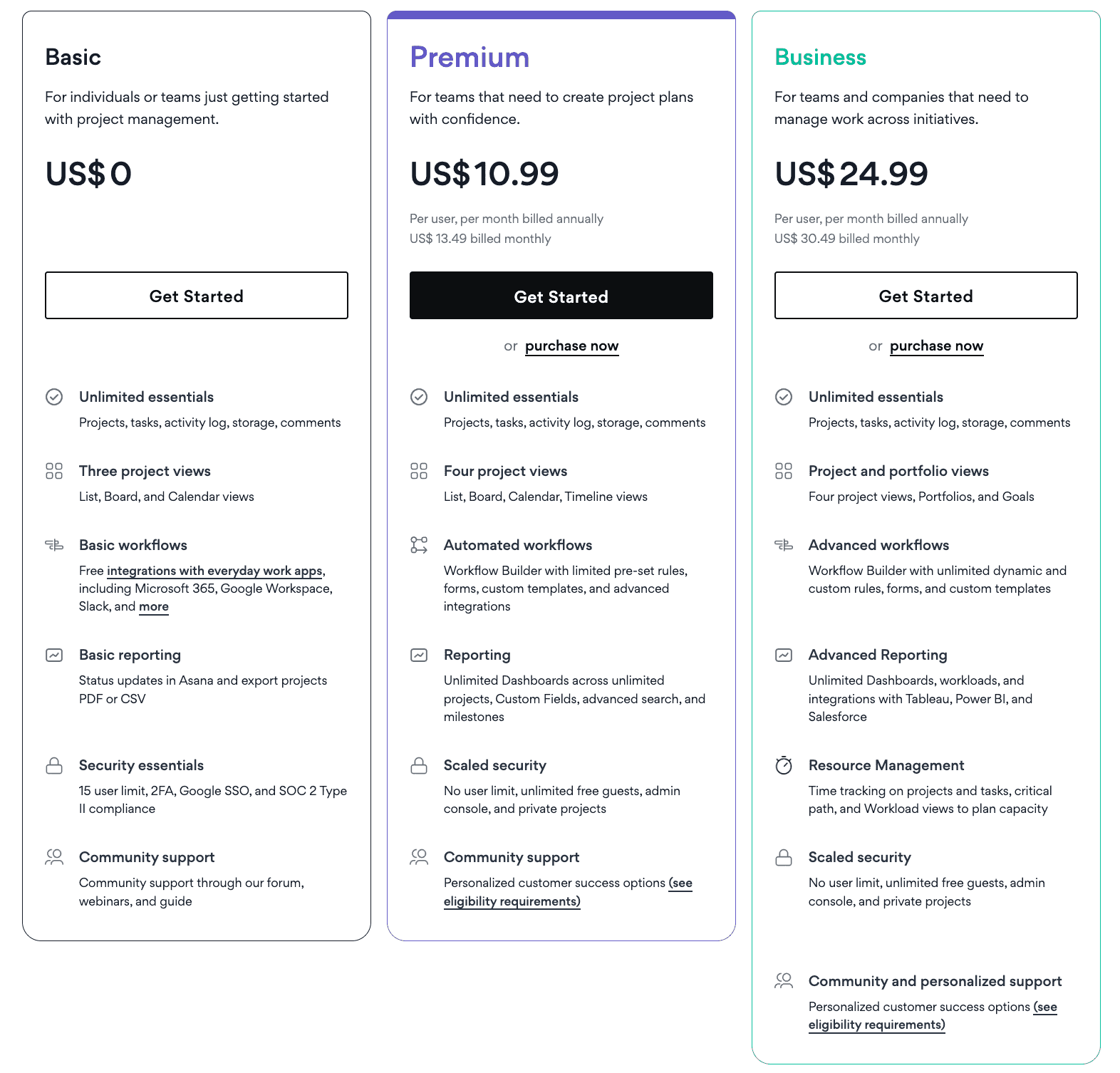Click the people icon by Basic Community support
The width and height of the screenshot is (1120, 1073).
click(x=54, y=857)
